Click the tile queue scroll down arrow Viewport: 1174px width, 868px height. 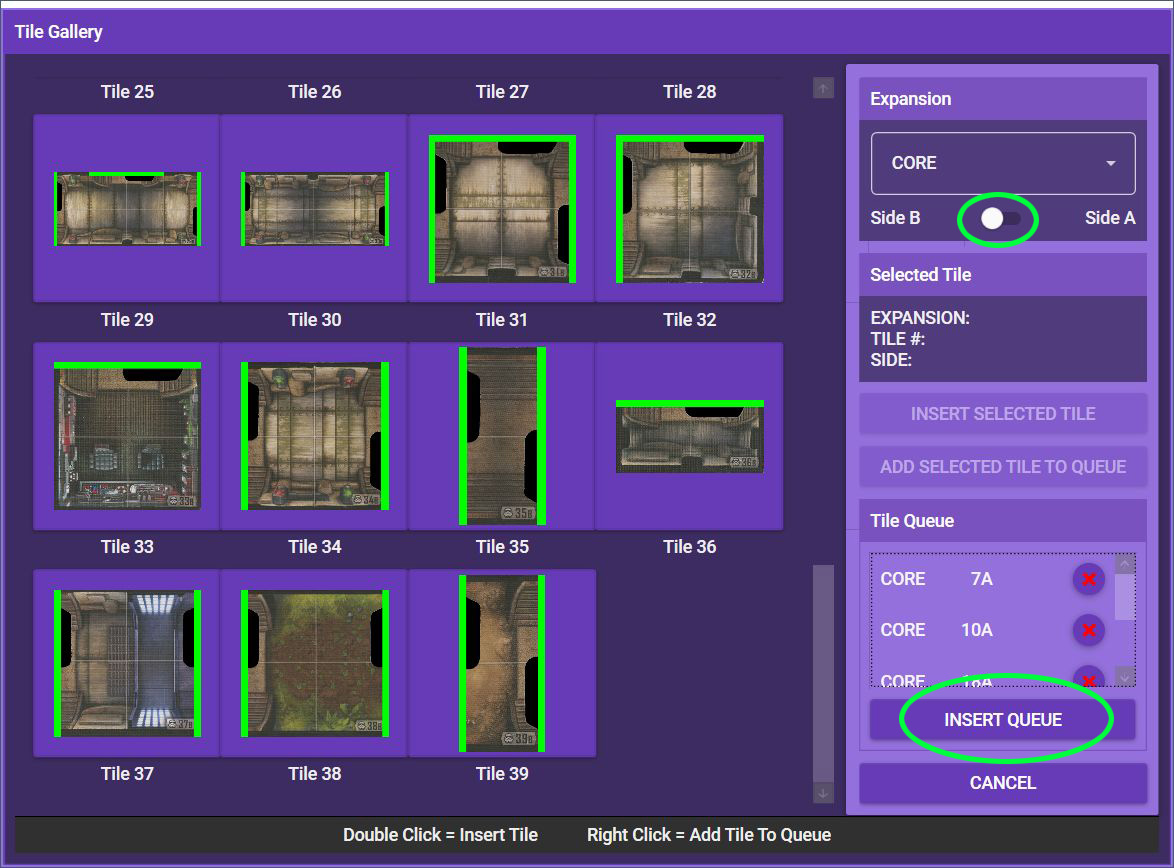click(1125, 677)
